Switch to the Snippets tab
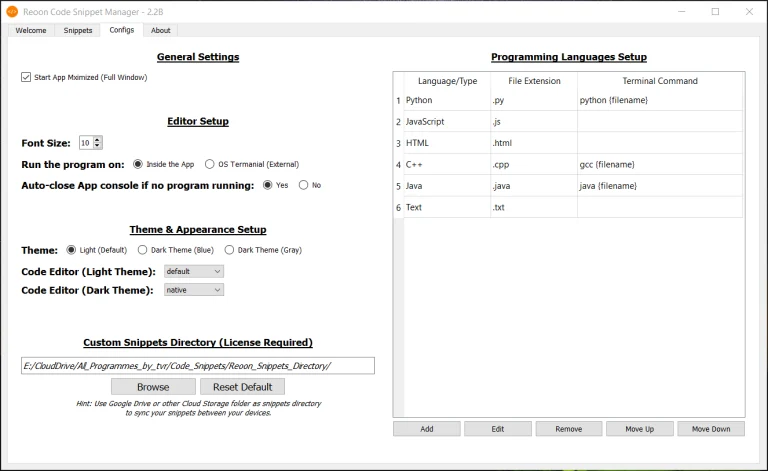The width and height of the screenshot is (768, 471). pyautogui.click(x=78, y=30)
